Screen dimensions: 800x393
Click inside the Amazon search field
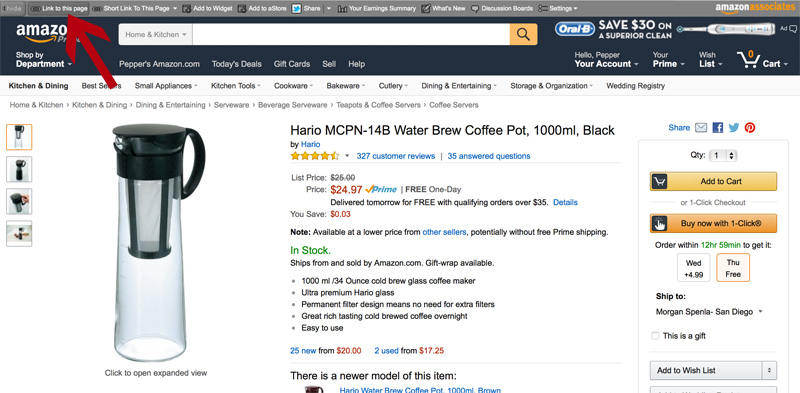pyautogui.click(x=351, y=34)
